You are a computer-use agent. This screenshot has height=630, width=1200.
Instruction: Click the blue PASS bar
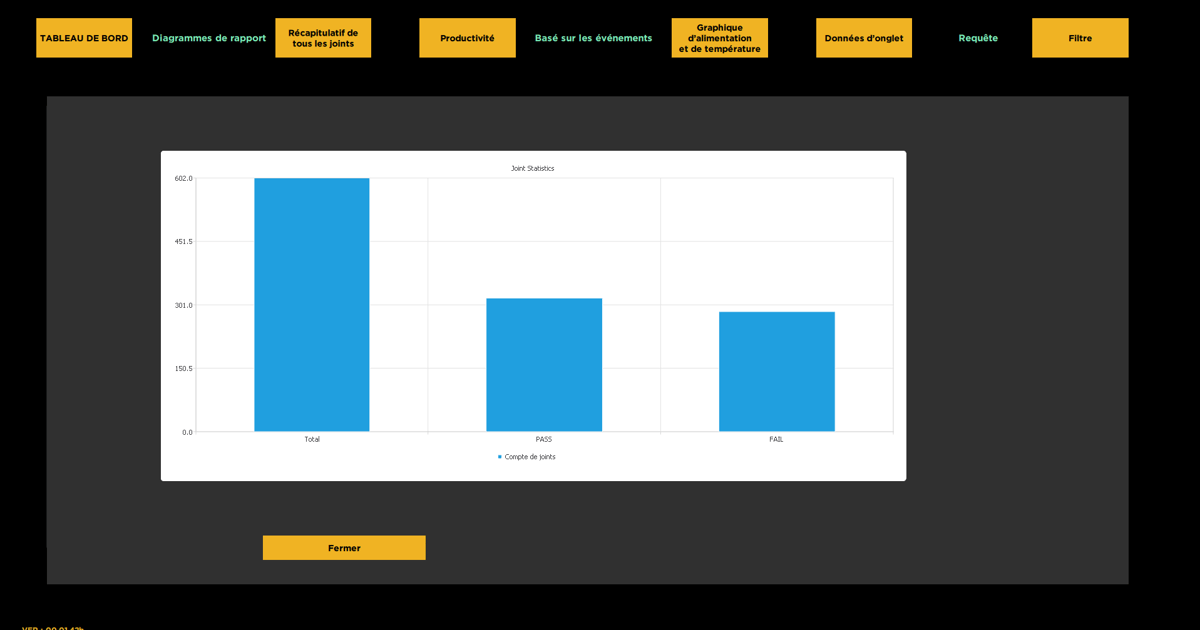pyautogui.click(x=544, y=365)
